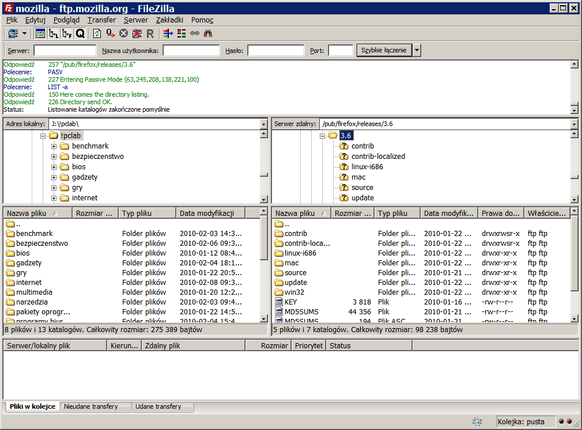Sort remote files by Rozmiar column

click(353, 213)
